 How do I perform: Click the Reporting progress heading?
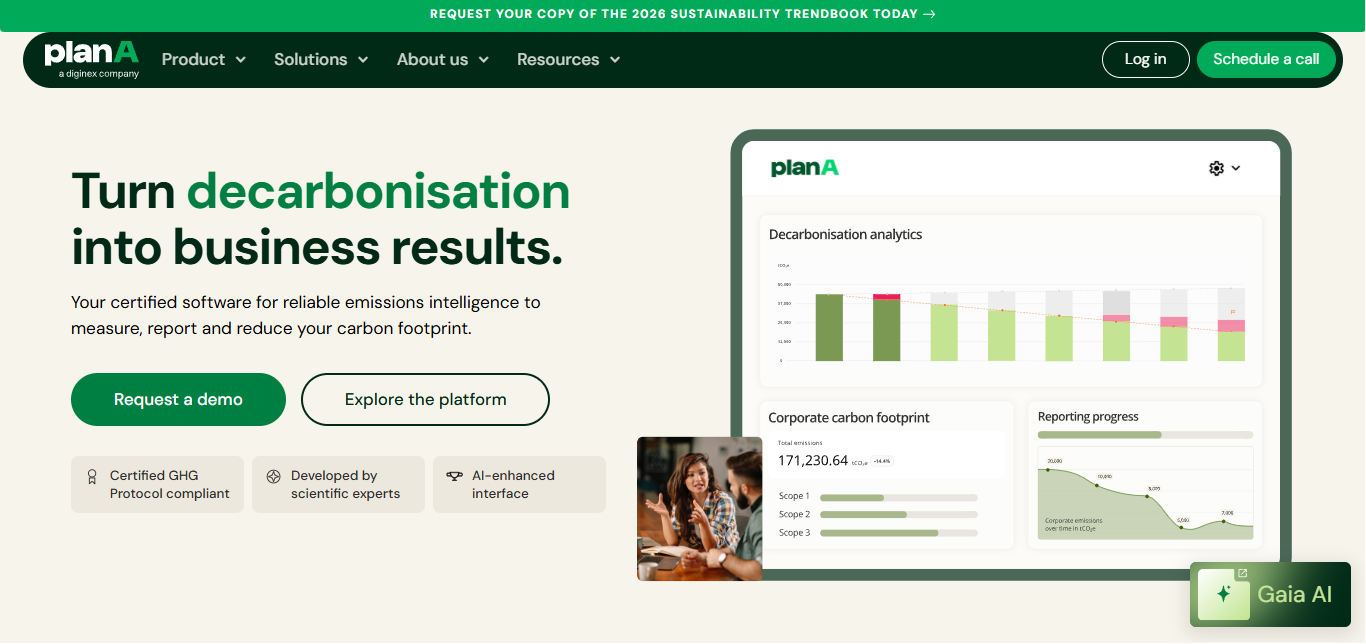pyautogui.click(x=1088, y=417)
